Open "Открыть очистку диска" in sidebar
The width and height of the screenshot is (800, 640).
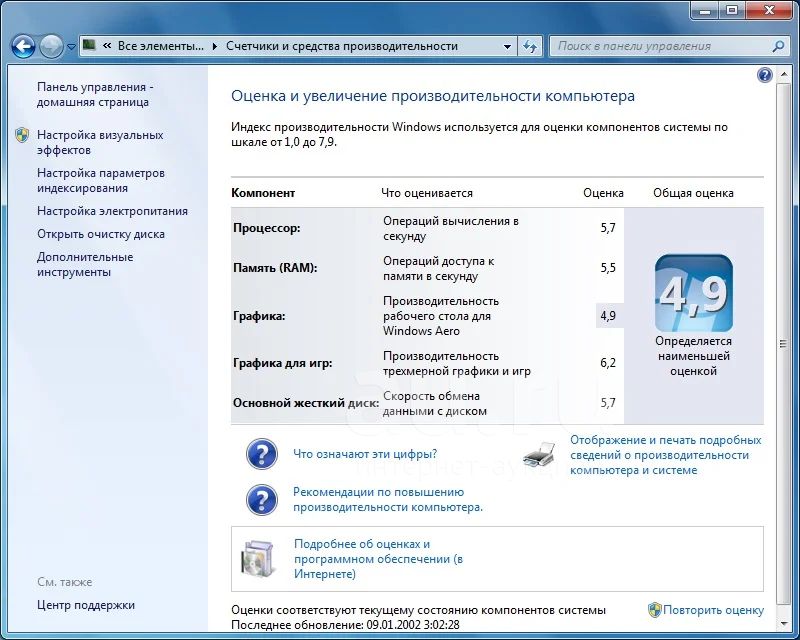[x=101, y=234]
